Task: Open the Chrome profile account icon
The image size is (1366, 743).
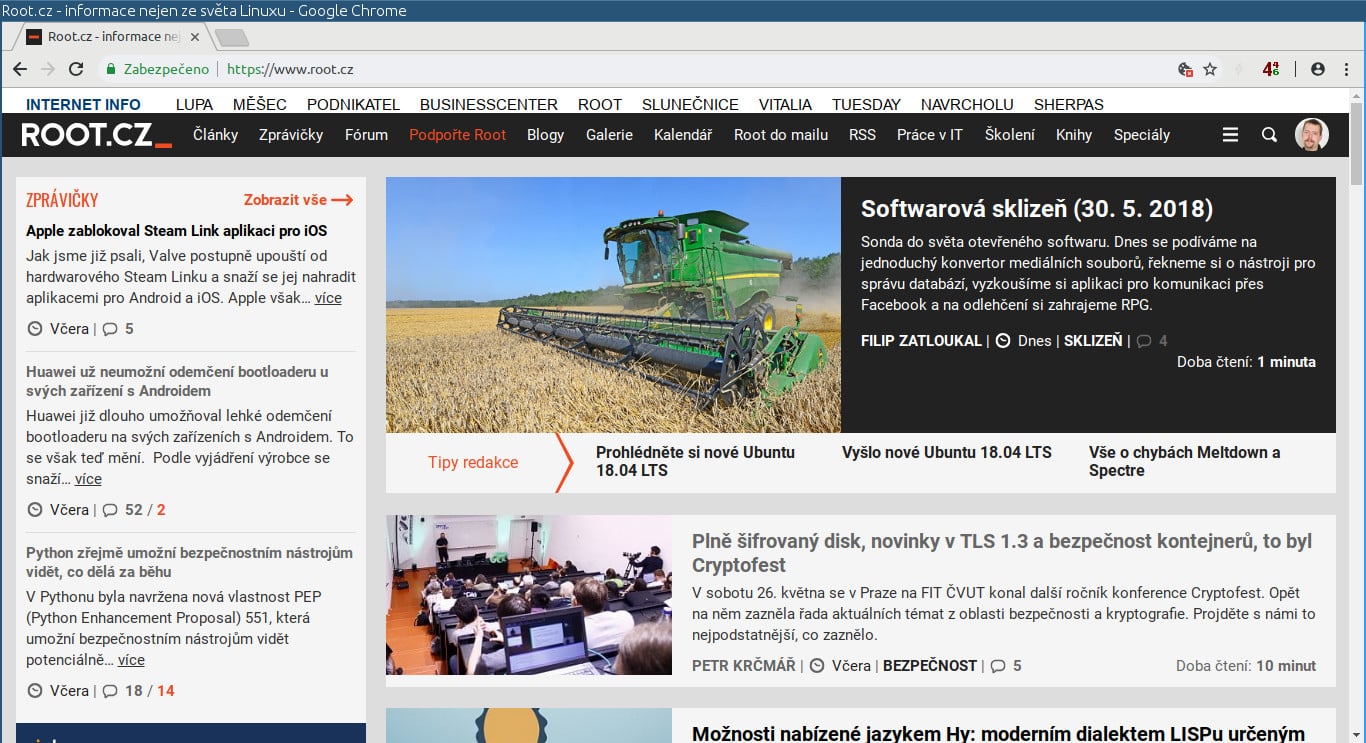Action: 1317,69
